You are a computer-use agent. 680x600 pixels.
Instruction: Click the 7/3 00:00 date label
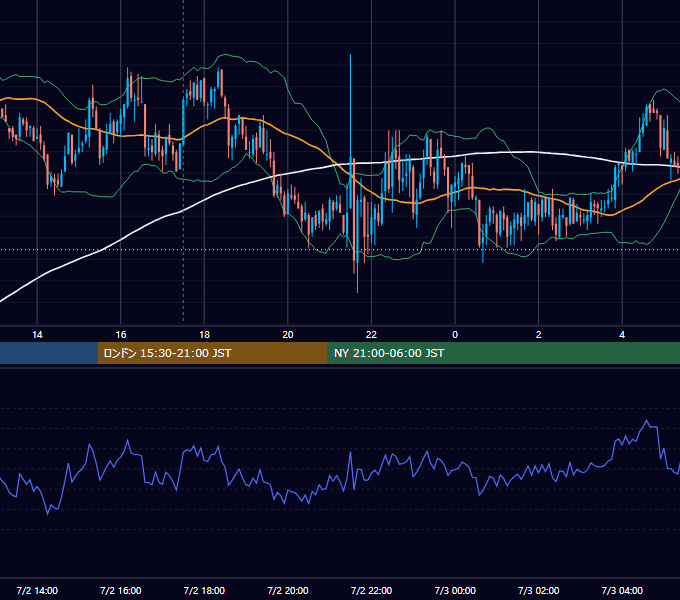[x=455, y=590]
